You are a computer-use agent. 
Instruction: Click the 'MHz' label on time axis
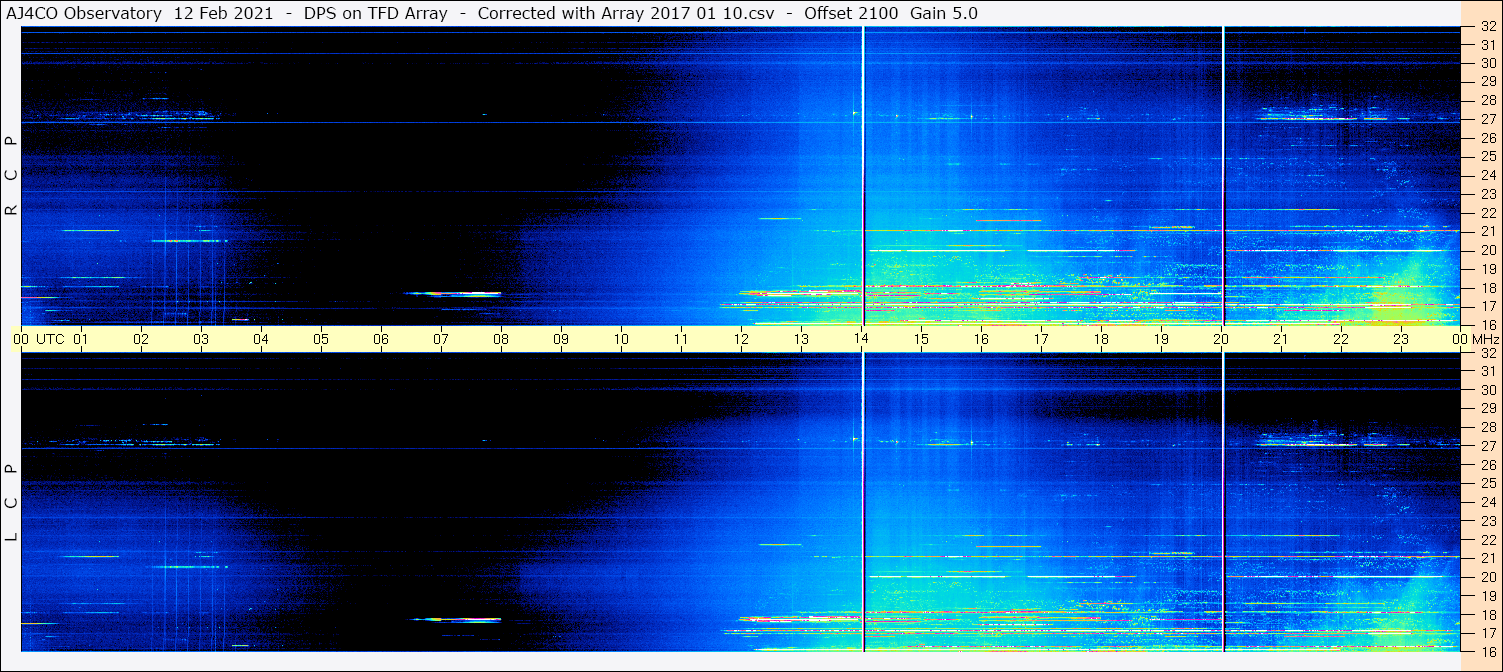pyautogui.click(x=1484, y=339)
